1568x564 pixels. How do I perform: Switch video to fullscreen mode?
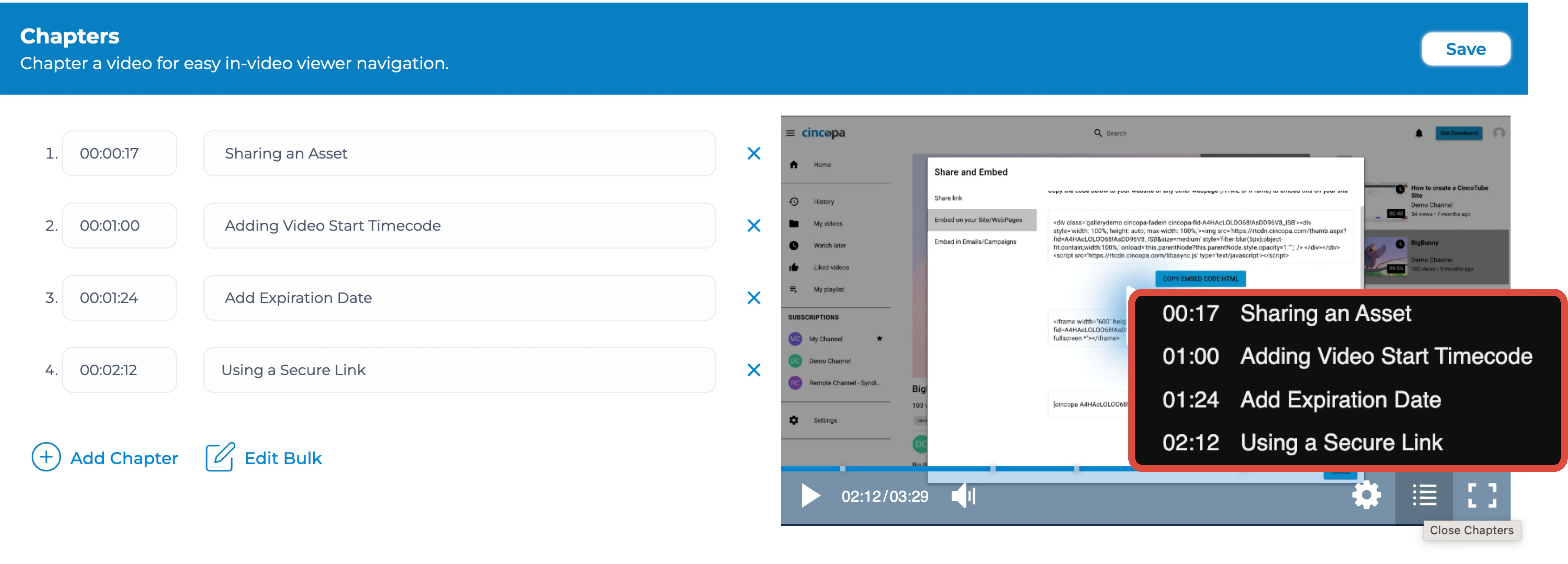pyautogui.click(x=1482, y=495)
